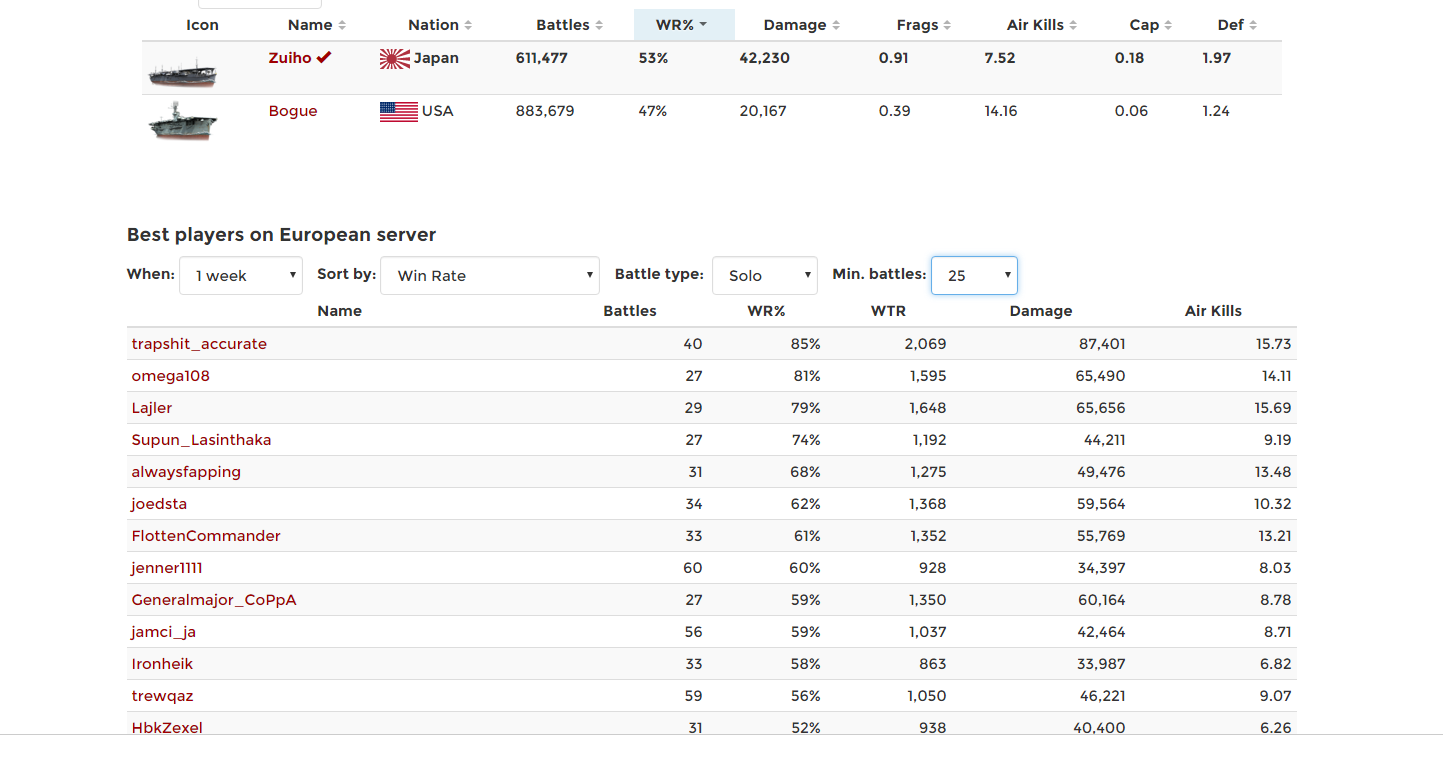Click the players table Battles header
Viewport: 1443px width, 761px height.
click(x=630, y=311)
